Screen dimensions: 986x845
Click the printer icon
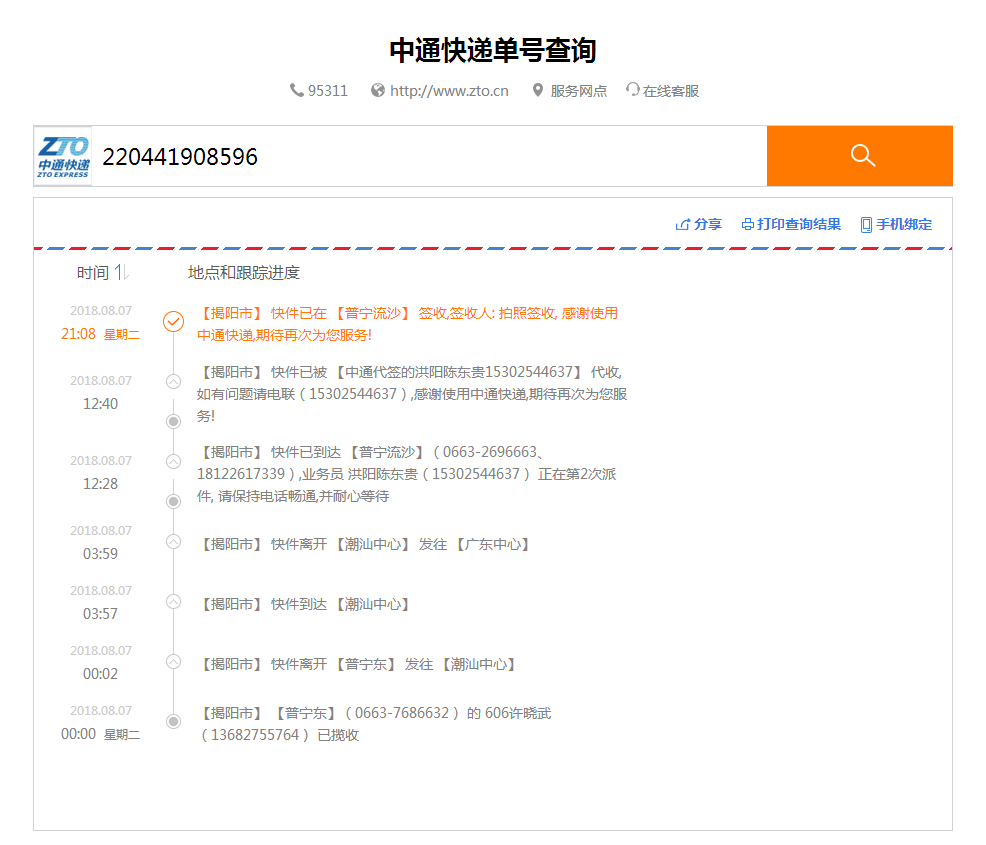point(748,224)
